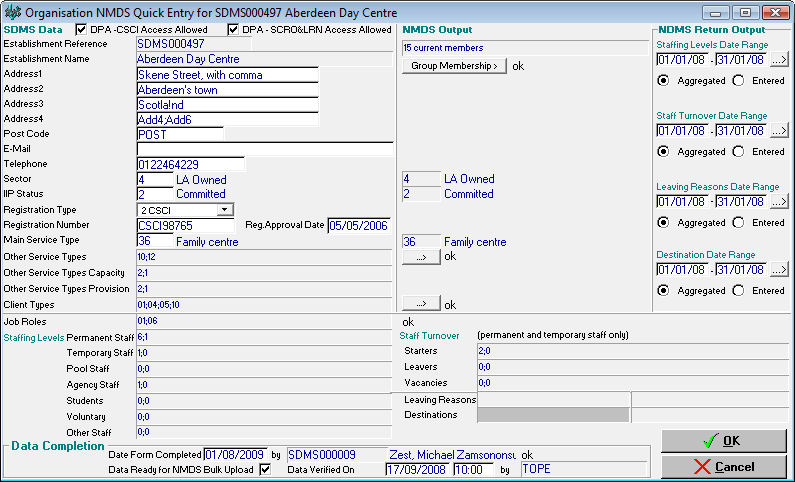Image resolution: width=795 pixels, height=482 pixels.
Task: Click the 15 current members text
Action: (x=443, y=48)
